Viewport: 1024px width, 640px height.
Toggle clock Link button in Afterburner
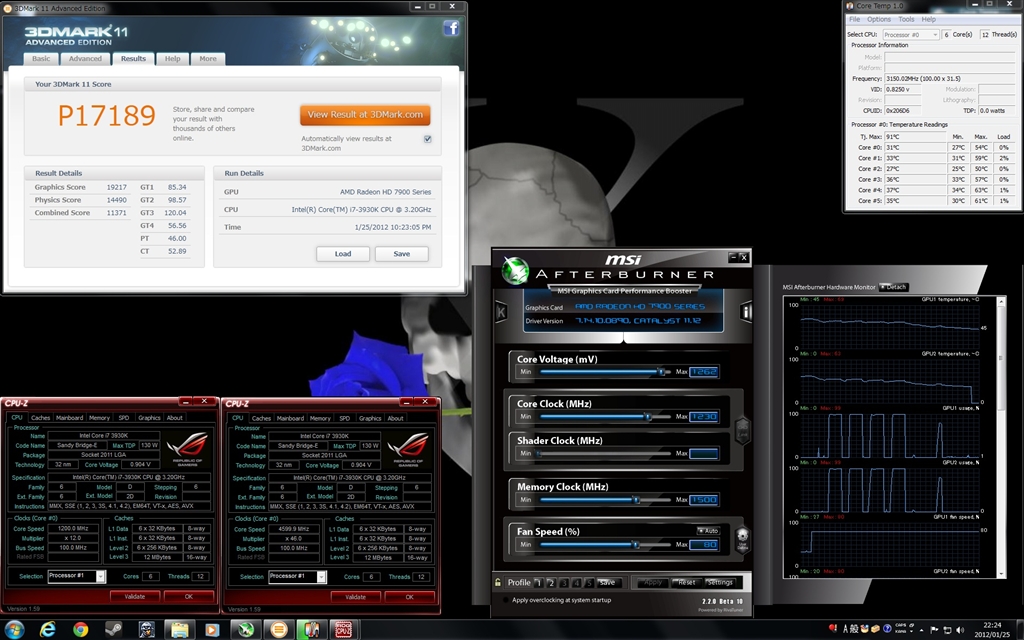(742, 430)
